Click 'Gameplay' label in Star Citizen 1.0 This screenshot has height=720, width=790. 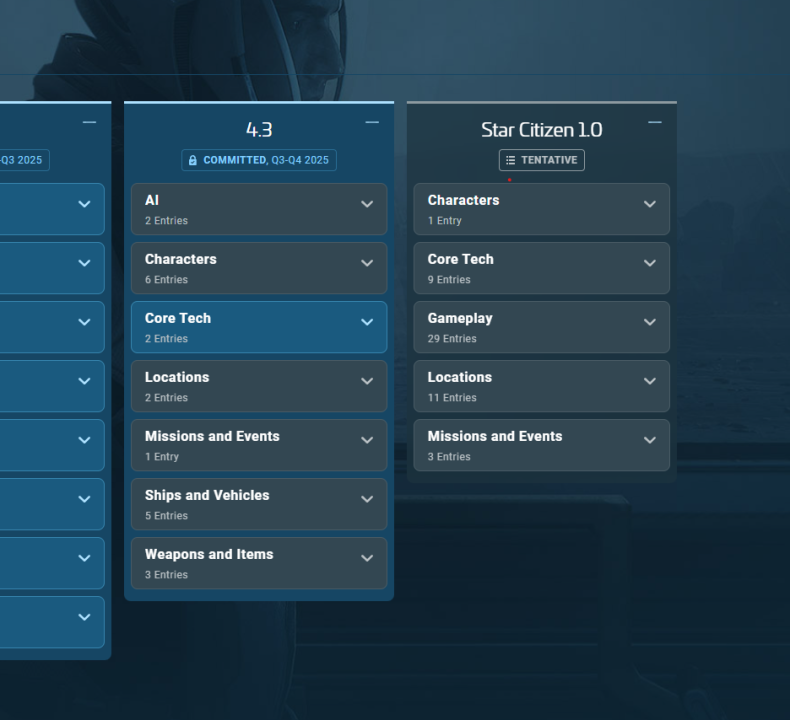(460, 318)
